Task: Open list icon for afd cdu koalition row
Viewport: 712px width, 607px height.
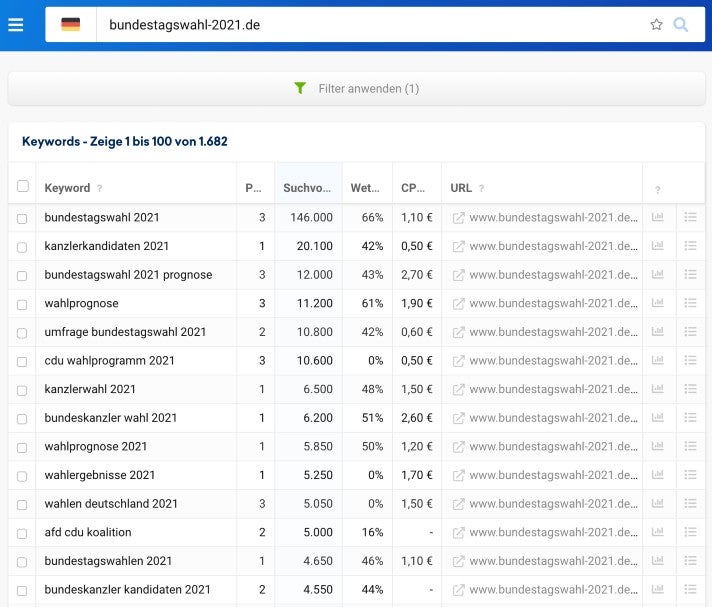Action: 690,532
